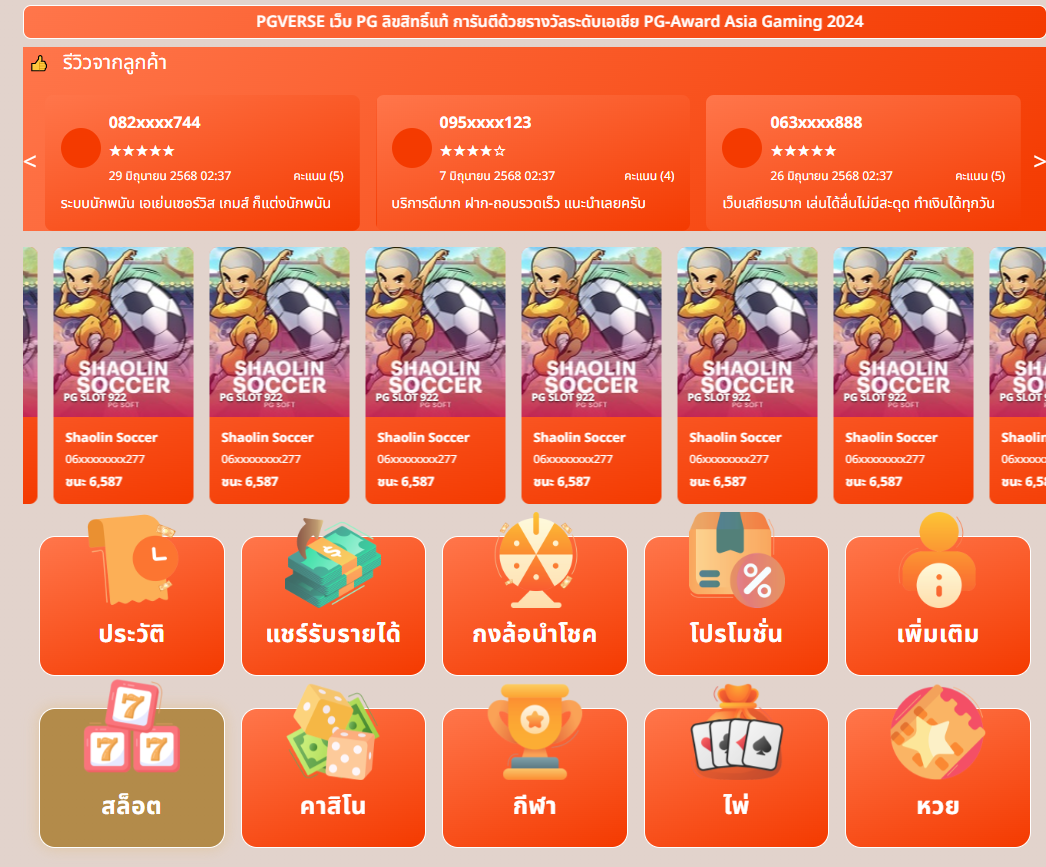Open the fourth Shaolin Soccer winner card

pyautogui.click(x=591, y=375)
